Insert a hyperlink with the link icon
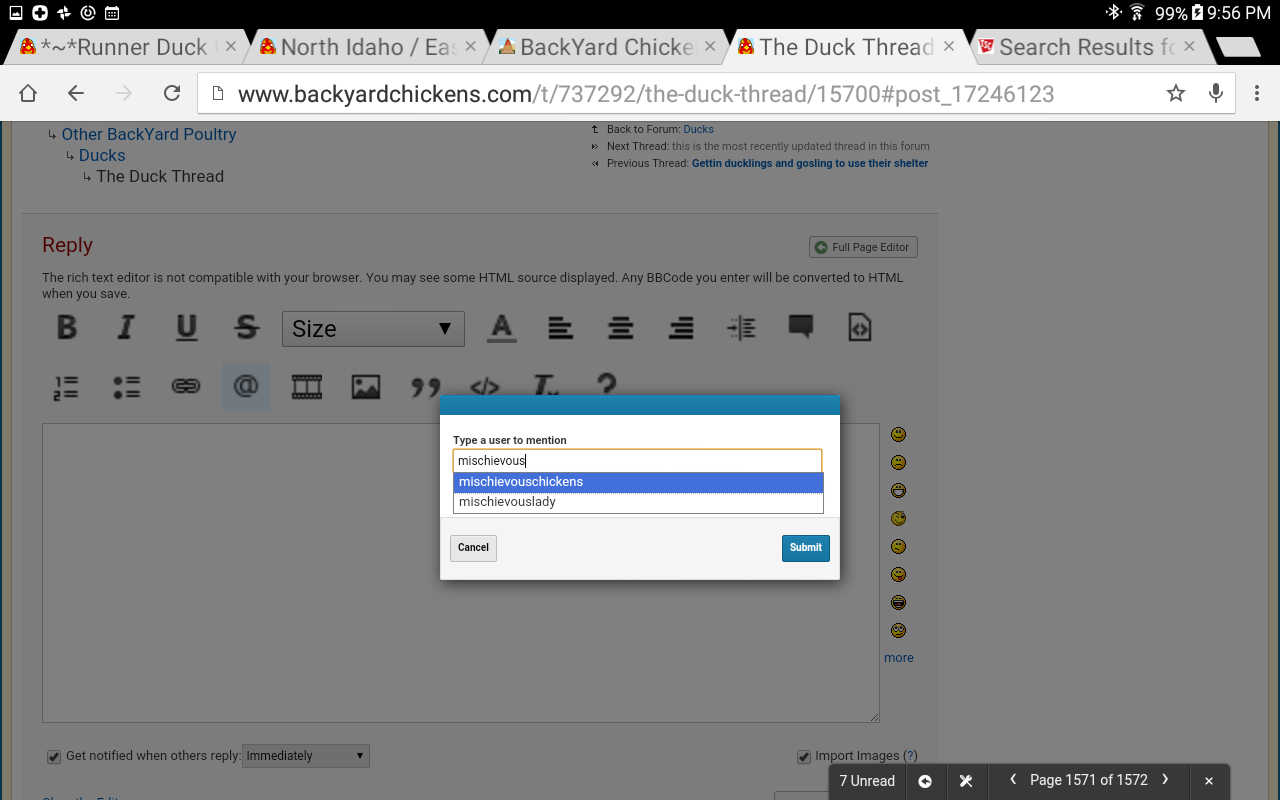The width and height of the screenshot is (1280, 800). click(186, 387)
